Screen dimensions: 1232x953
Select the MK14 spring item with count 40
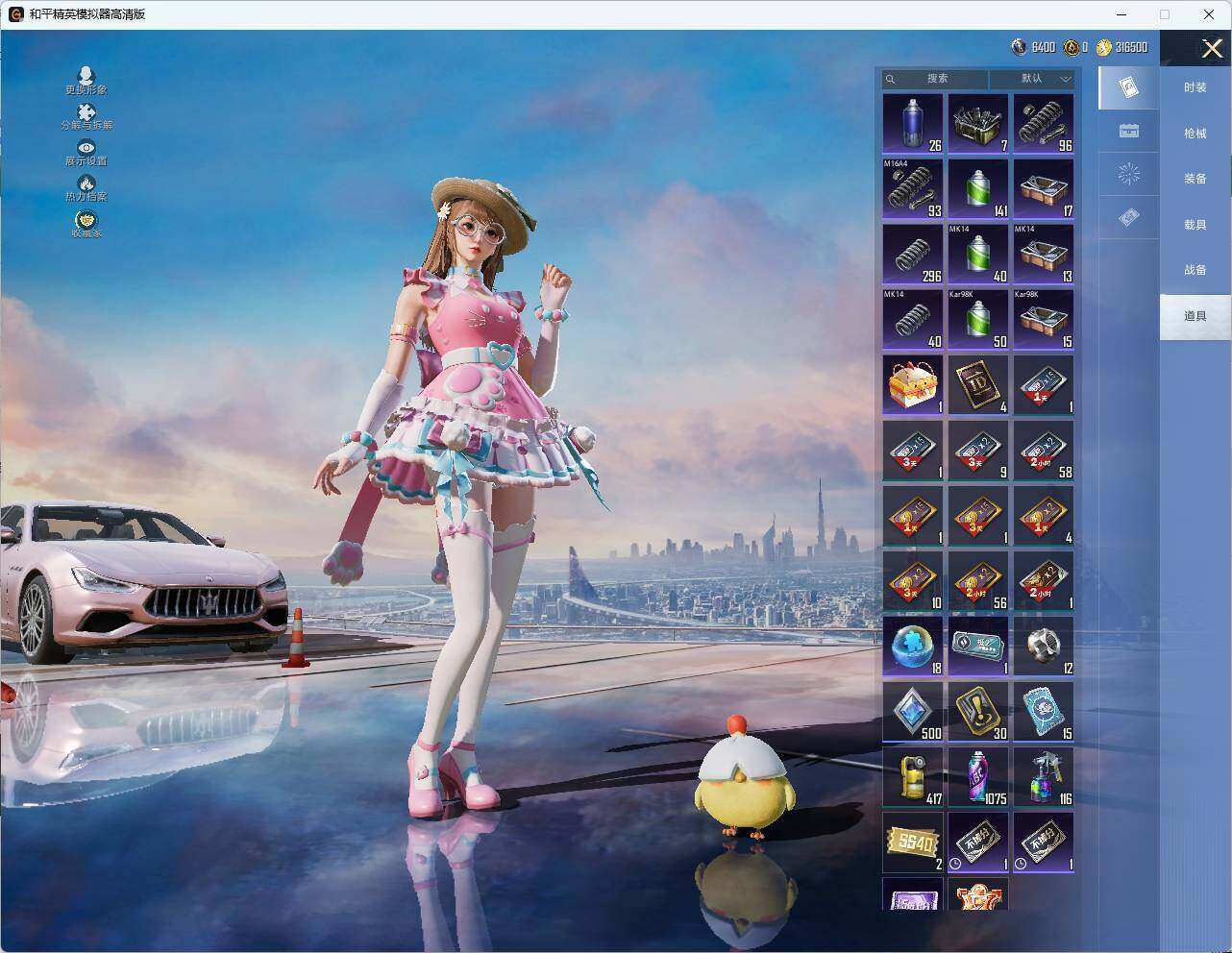tap(913, 320)
